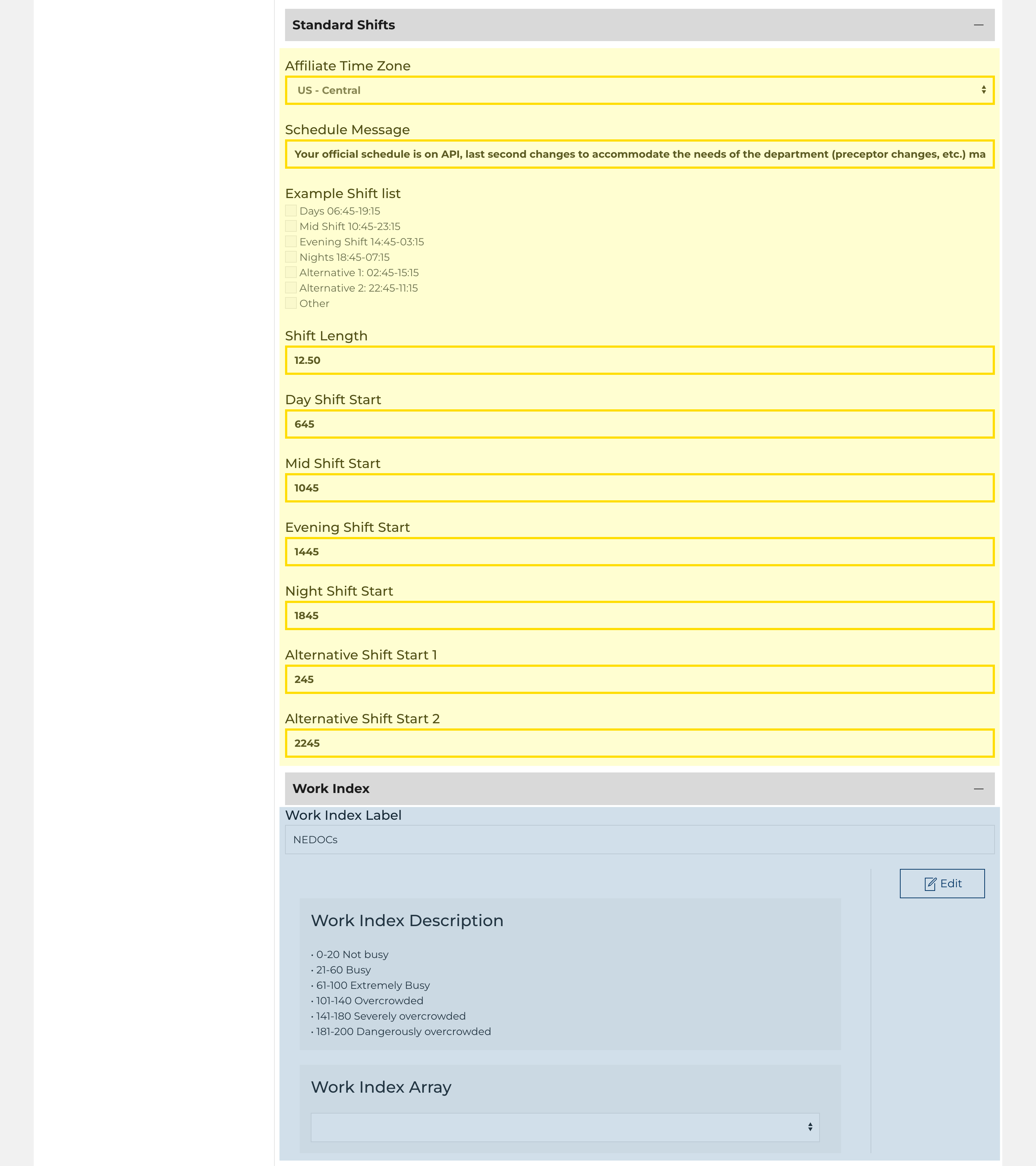Collapse the Standard Shifts section minus icon

coord(978,25)
